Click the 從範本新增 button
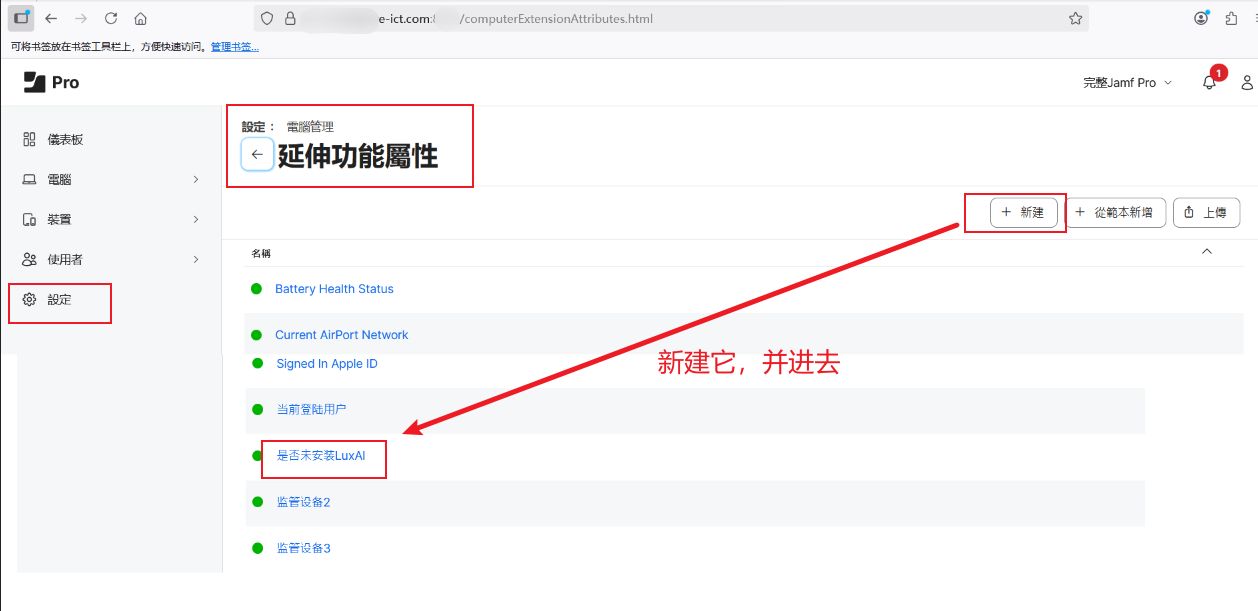 [x=1114, y=213]
